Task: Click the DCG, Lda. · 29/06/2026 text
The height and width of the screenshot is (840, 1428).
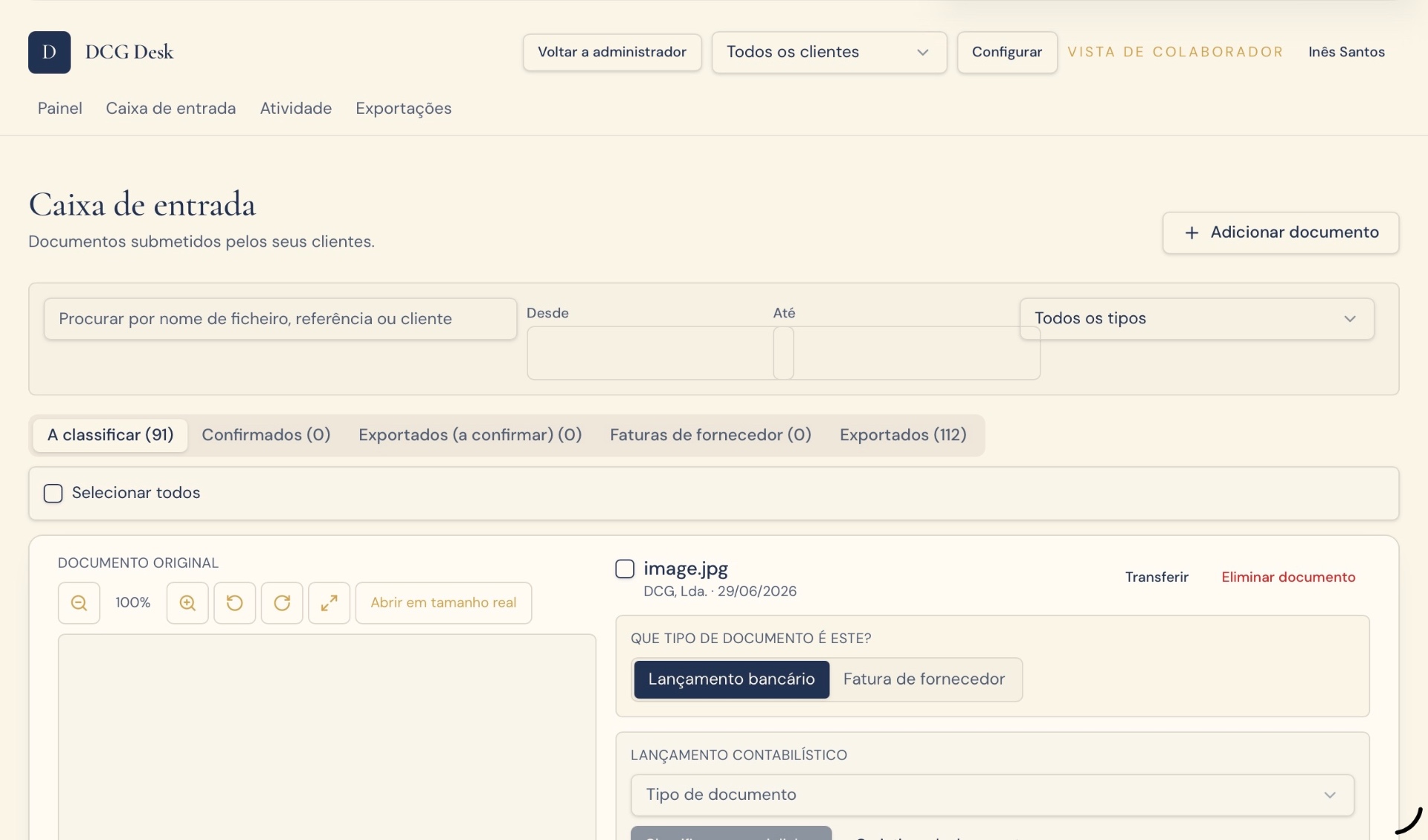Action: 720,592
